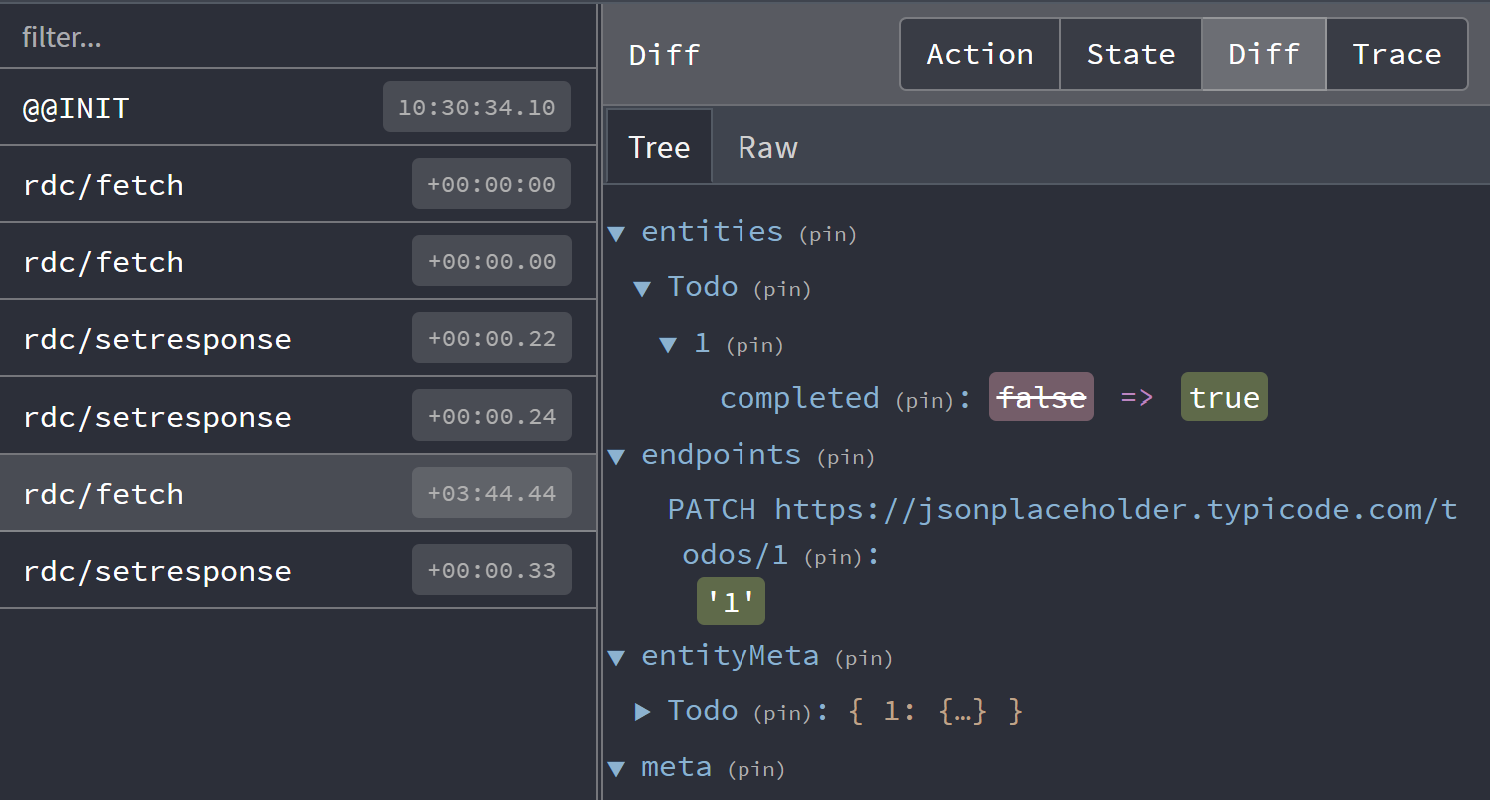Switch to the Action tab

coord(979,54)
